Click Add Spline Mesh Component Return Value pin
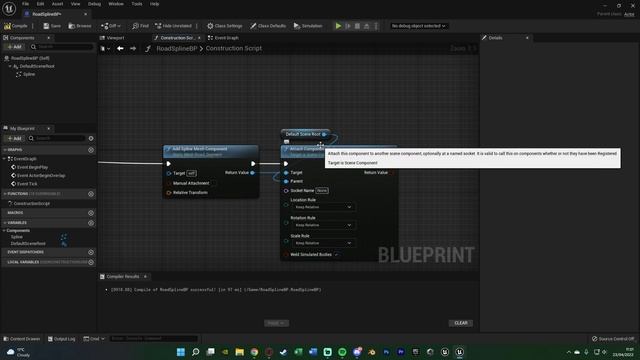640x360 pixels. pyautogui.click(x=253, y=173)
